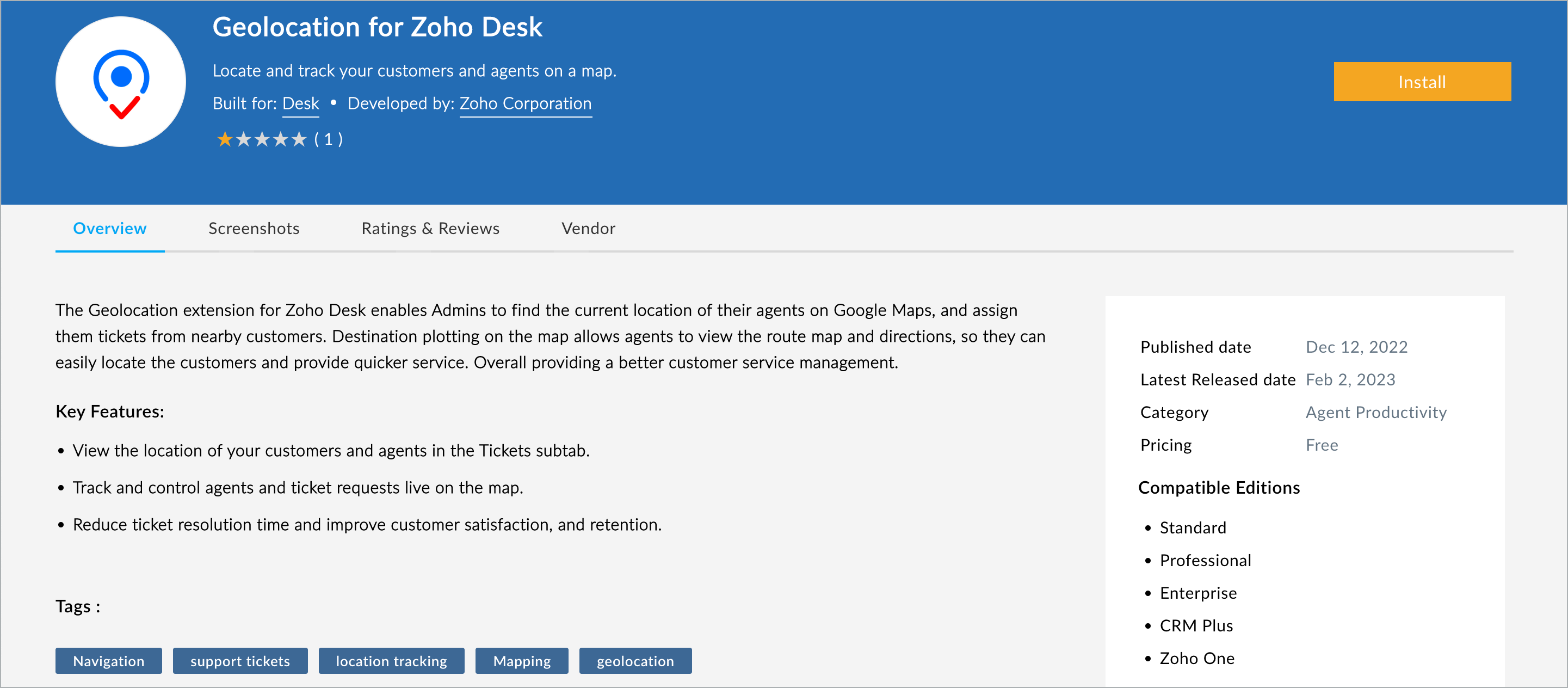Click the tagline 'Locate and track your customers'
Viewport: 1568px width, 688px height.
414,71
